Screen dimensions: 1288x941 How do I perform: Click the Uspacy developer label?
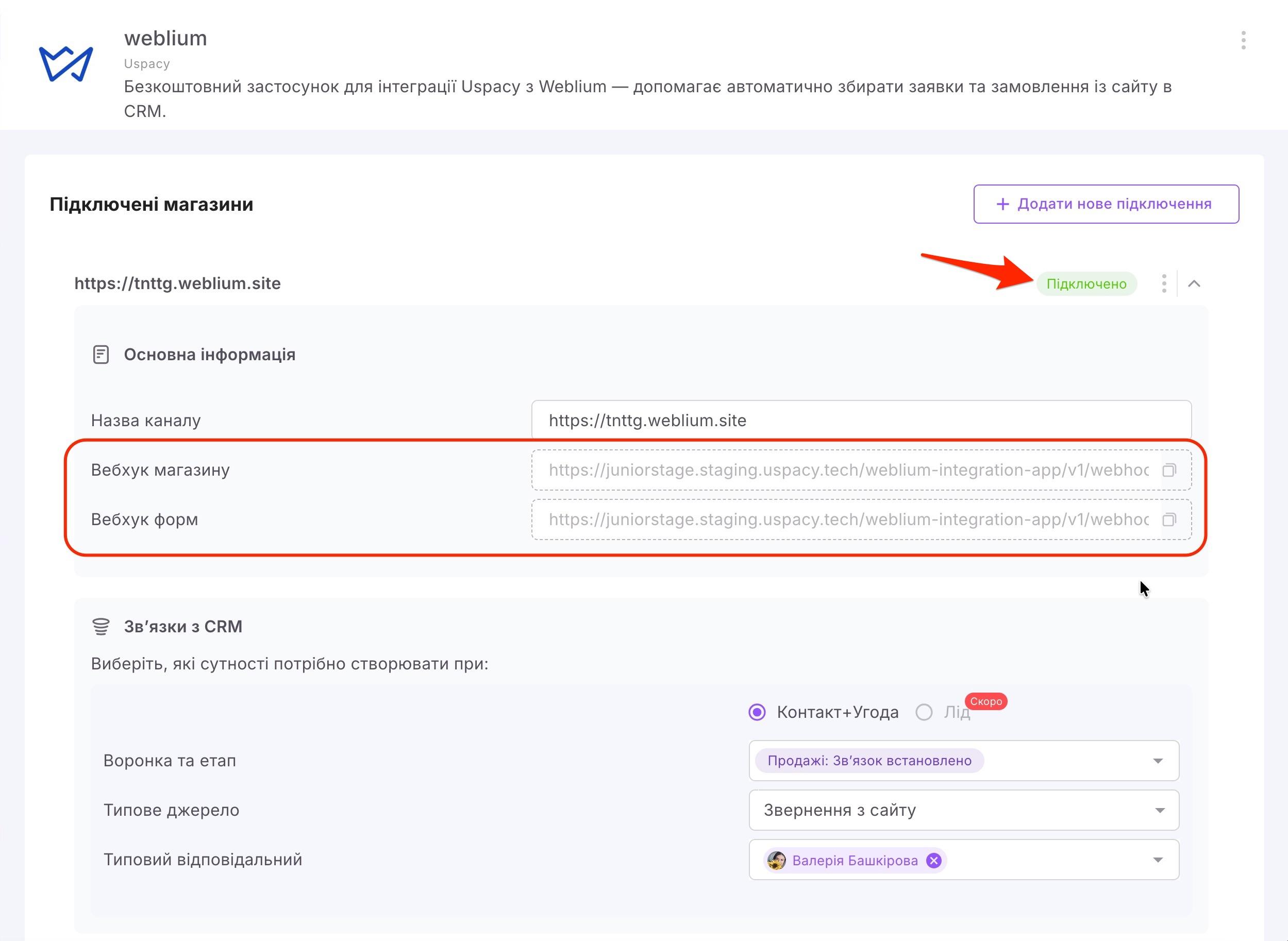coord(147,64)
